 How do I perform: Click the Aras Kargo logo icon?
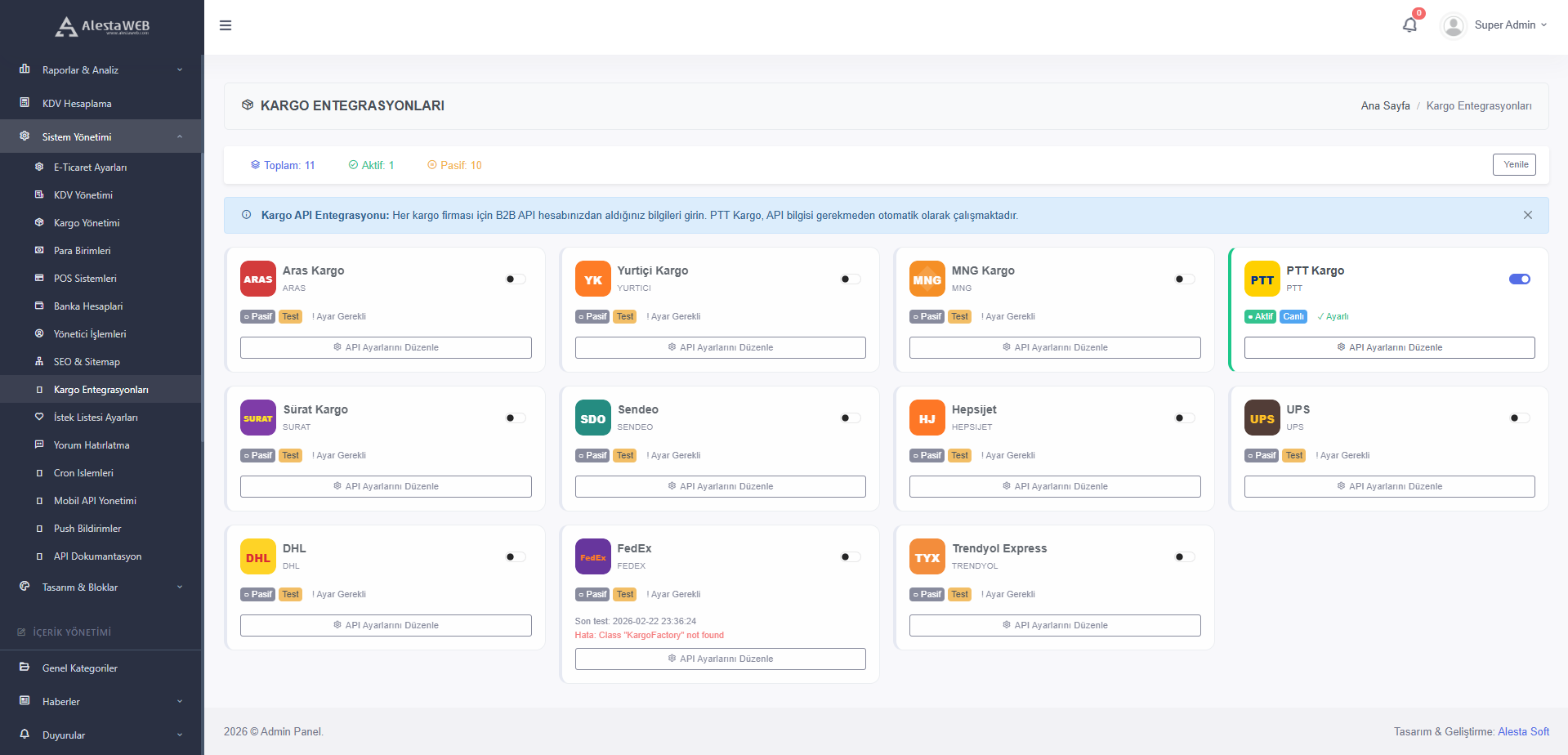[x=258, y=279]
